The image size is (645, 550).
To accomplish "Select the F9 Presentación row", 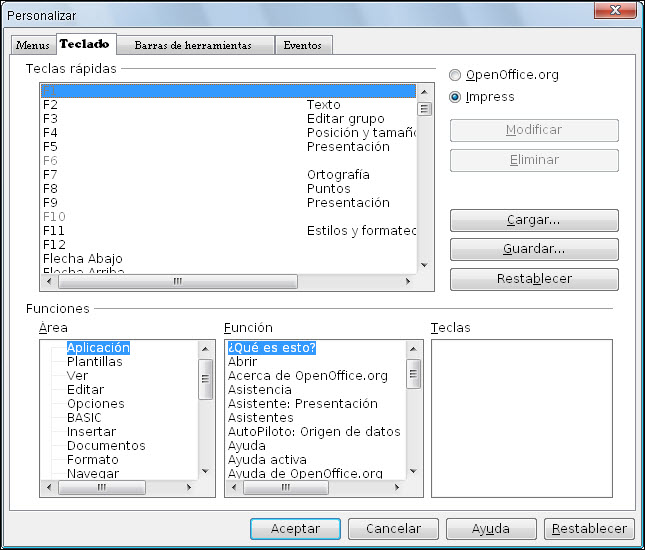I will (x=228, y=203).
